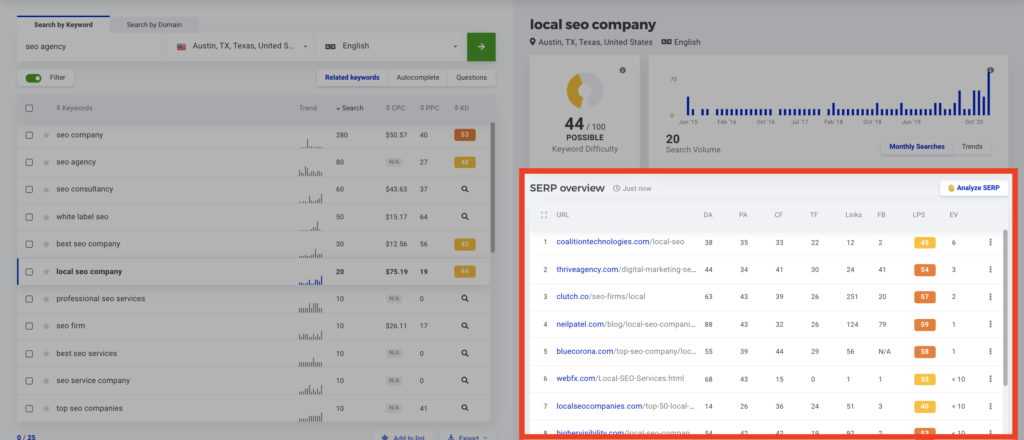Show the Trends chart view
The width and height of the screenshot is (1024, 440).
972,147
